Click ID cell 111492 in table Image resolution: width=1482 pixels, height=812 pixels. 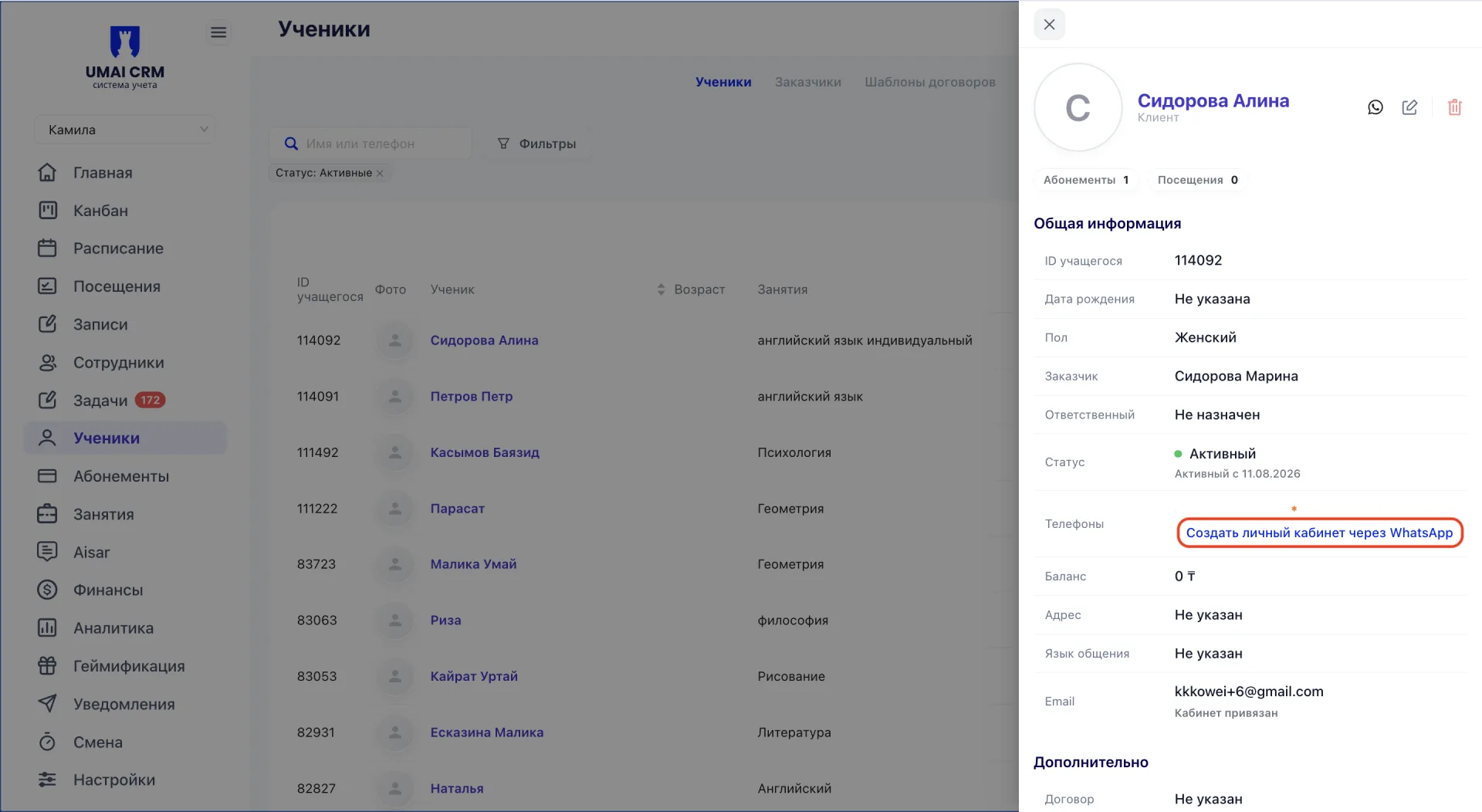pyautogui.click(x=317, y=452)
